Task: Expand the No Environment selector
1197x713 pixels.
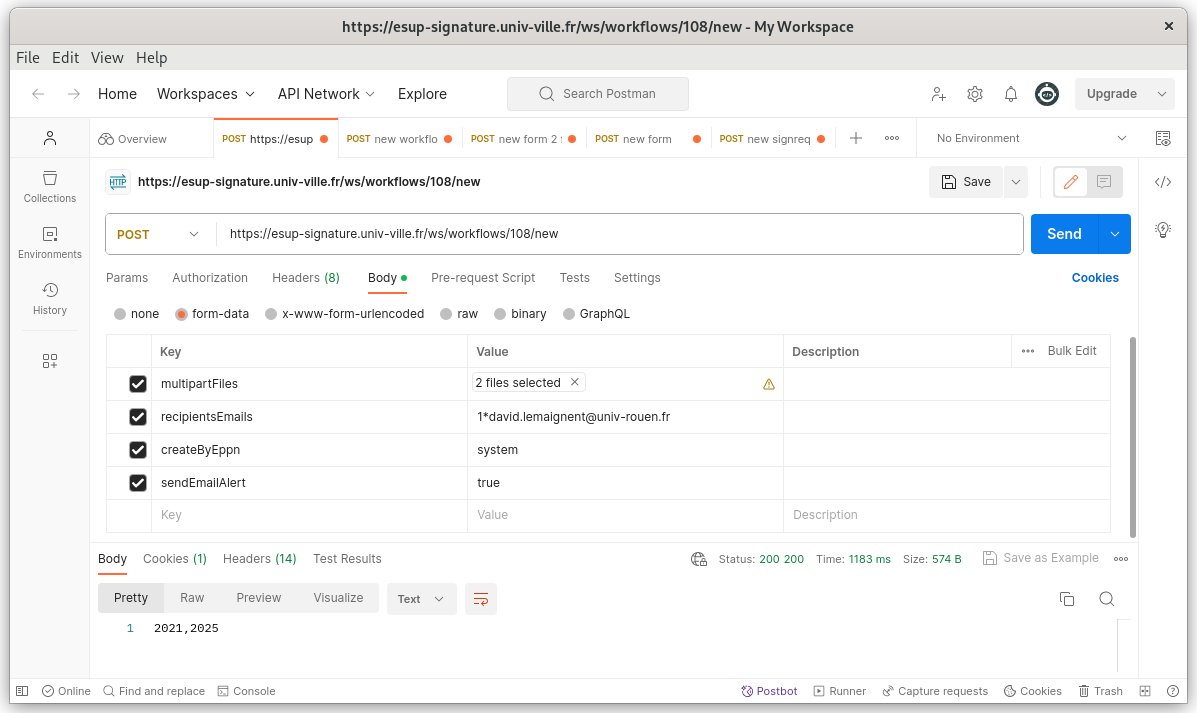Action: pos(1030,138)
